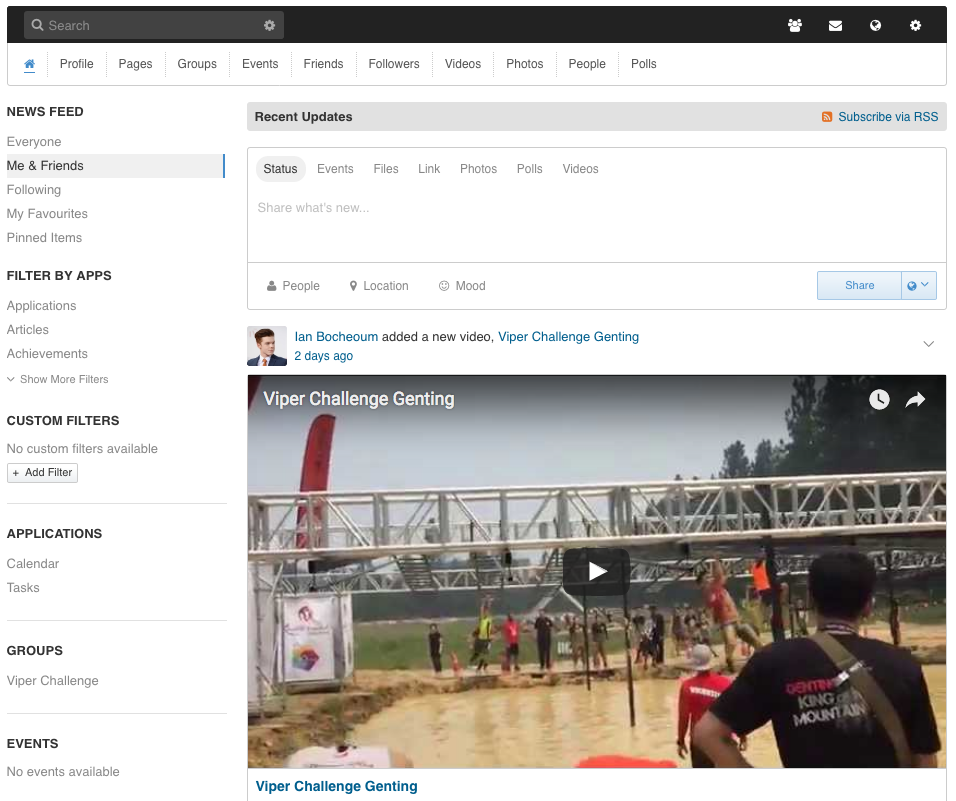The image size is (956, 801).
Task: Set a Mood for the status post
Action: 461,286
